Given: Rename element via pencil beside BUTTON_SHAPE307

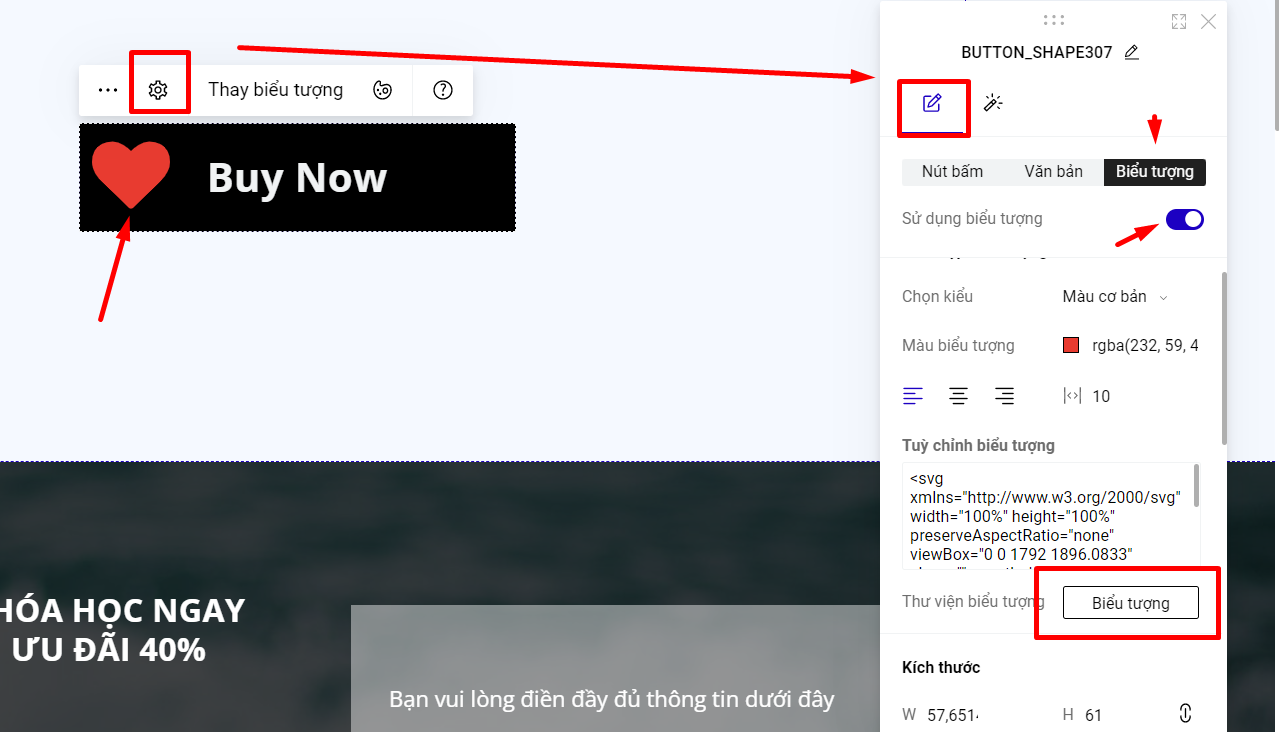Looking at the screenshot, I should [1132, 53].
